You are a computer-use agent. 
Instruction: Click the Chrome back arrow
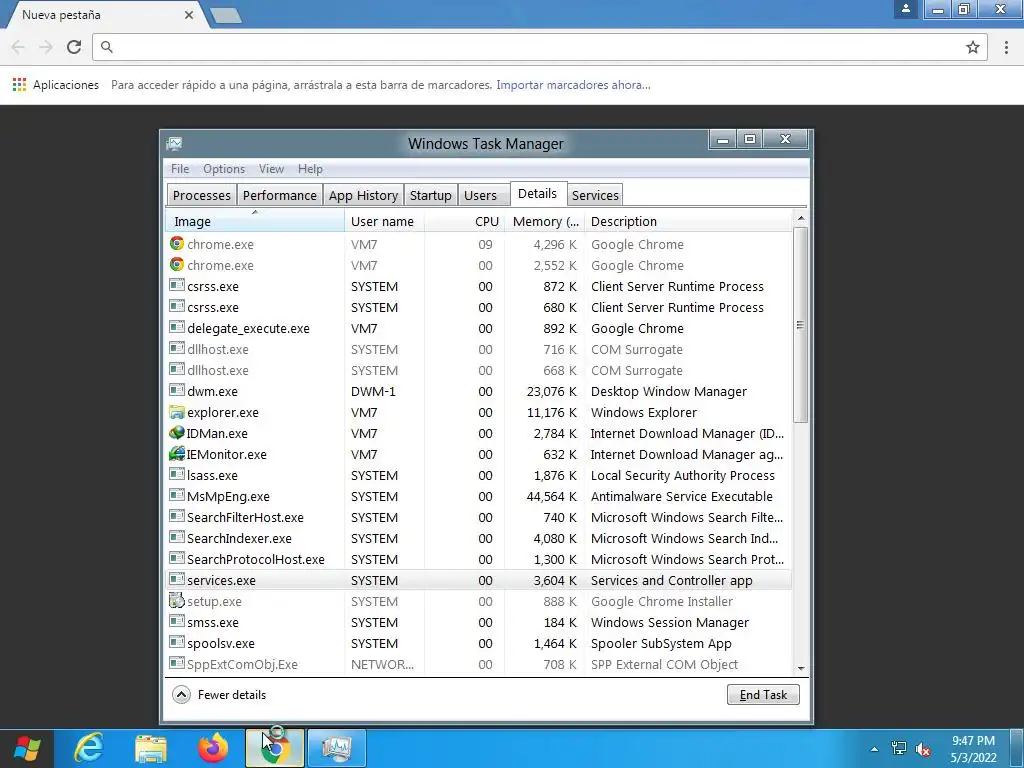(18, 47)
